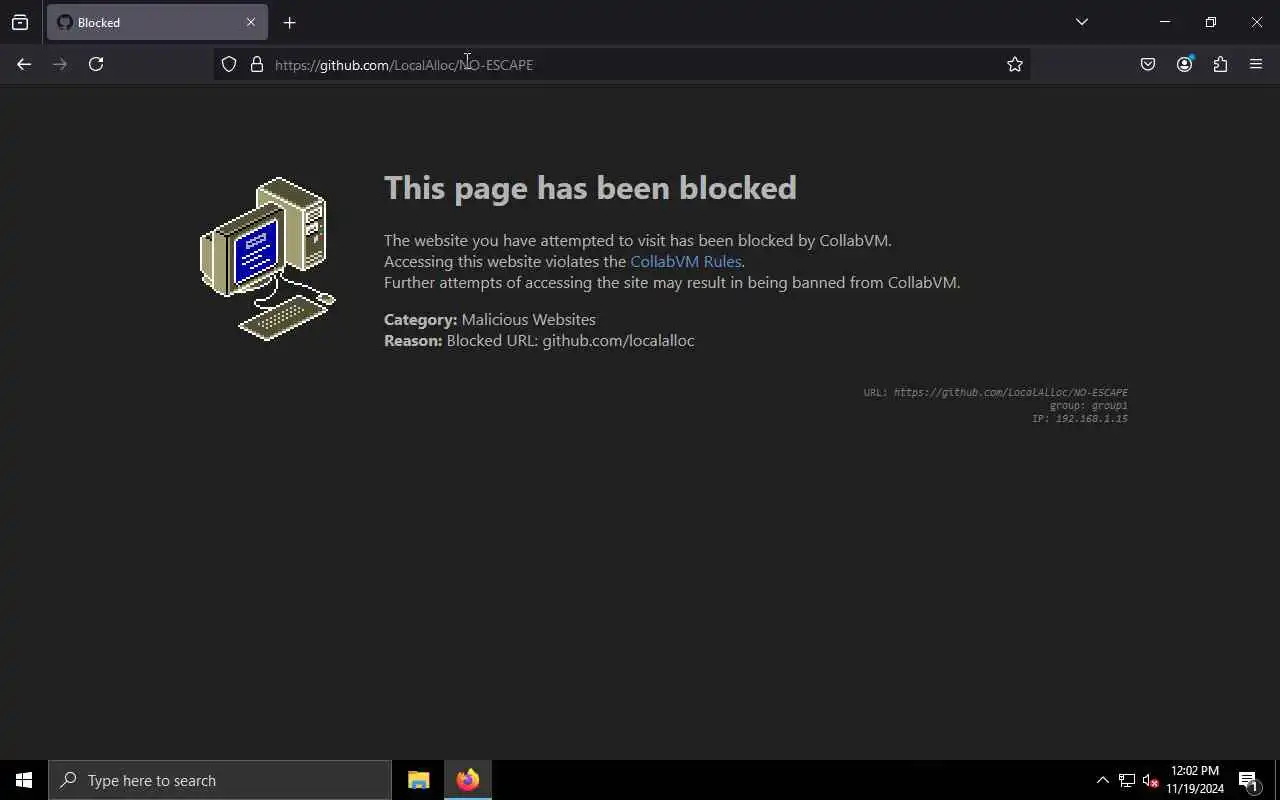This screenshot has height=800, width=1280.
Task: Click the retro computer image
Action: [x=268, y=259]
